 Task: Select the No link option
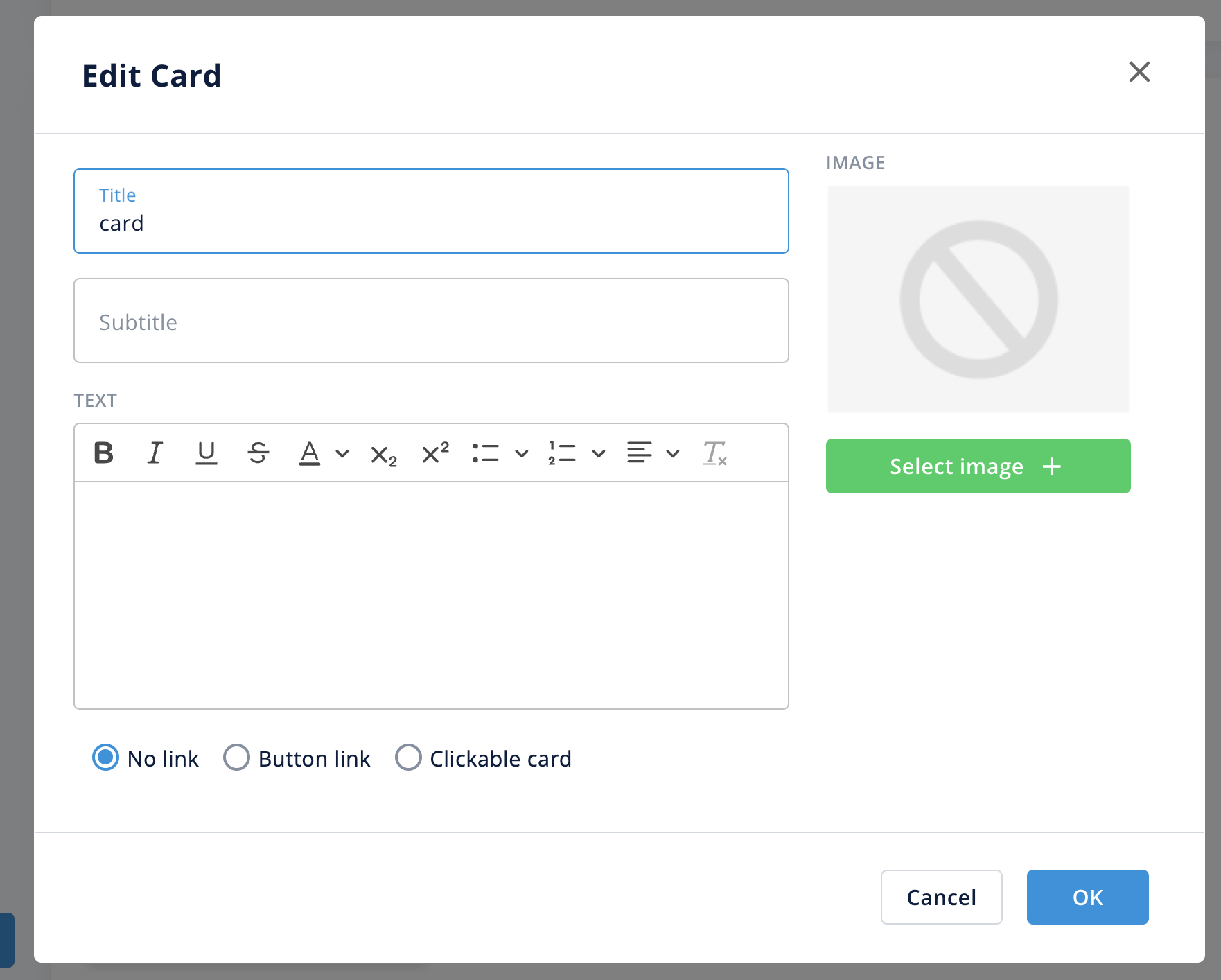pyautogui.click(x=105, y=758)
